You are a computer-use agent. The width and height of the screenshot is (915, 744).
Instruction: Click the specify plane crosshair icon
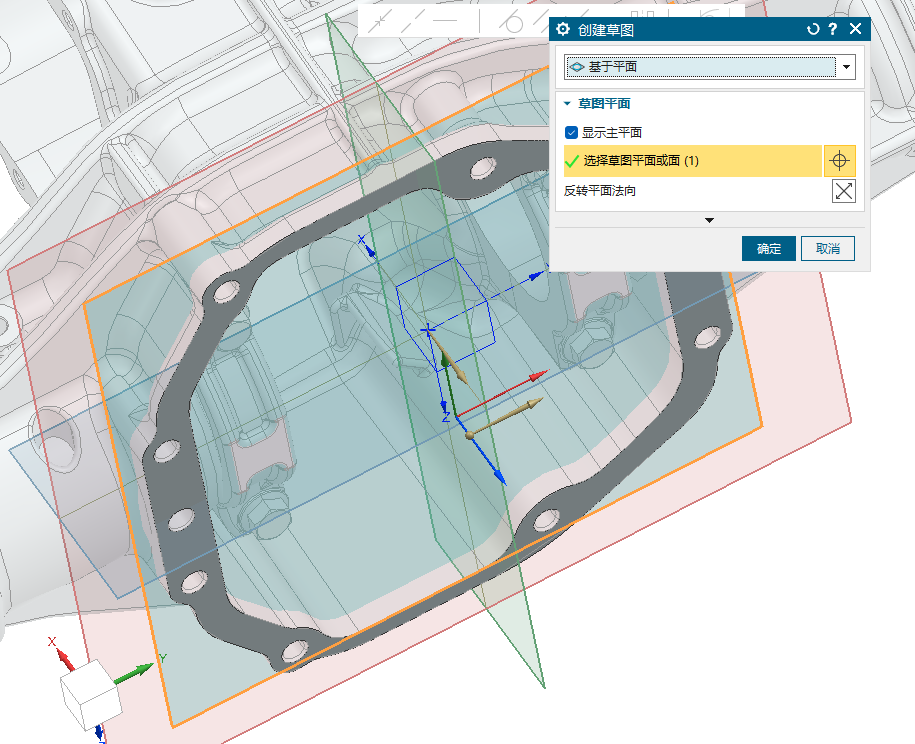pos(840,161)
